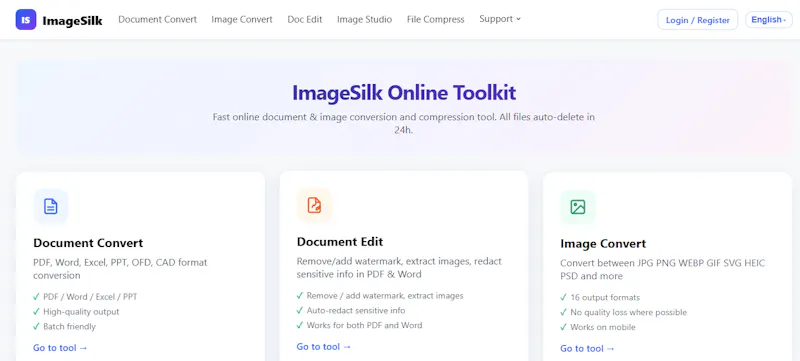This screenshot has width=800, height=361.
Task: Click 'No quality loss where possible' line
Action: [623, 312]
